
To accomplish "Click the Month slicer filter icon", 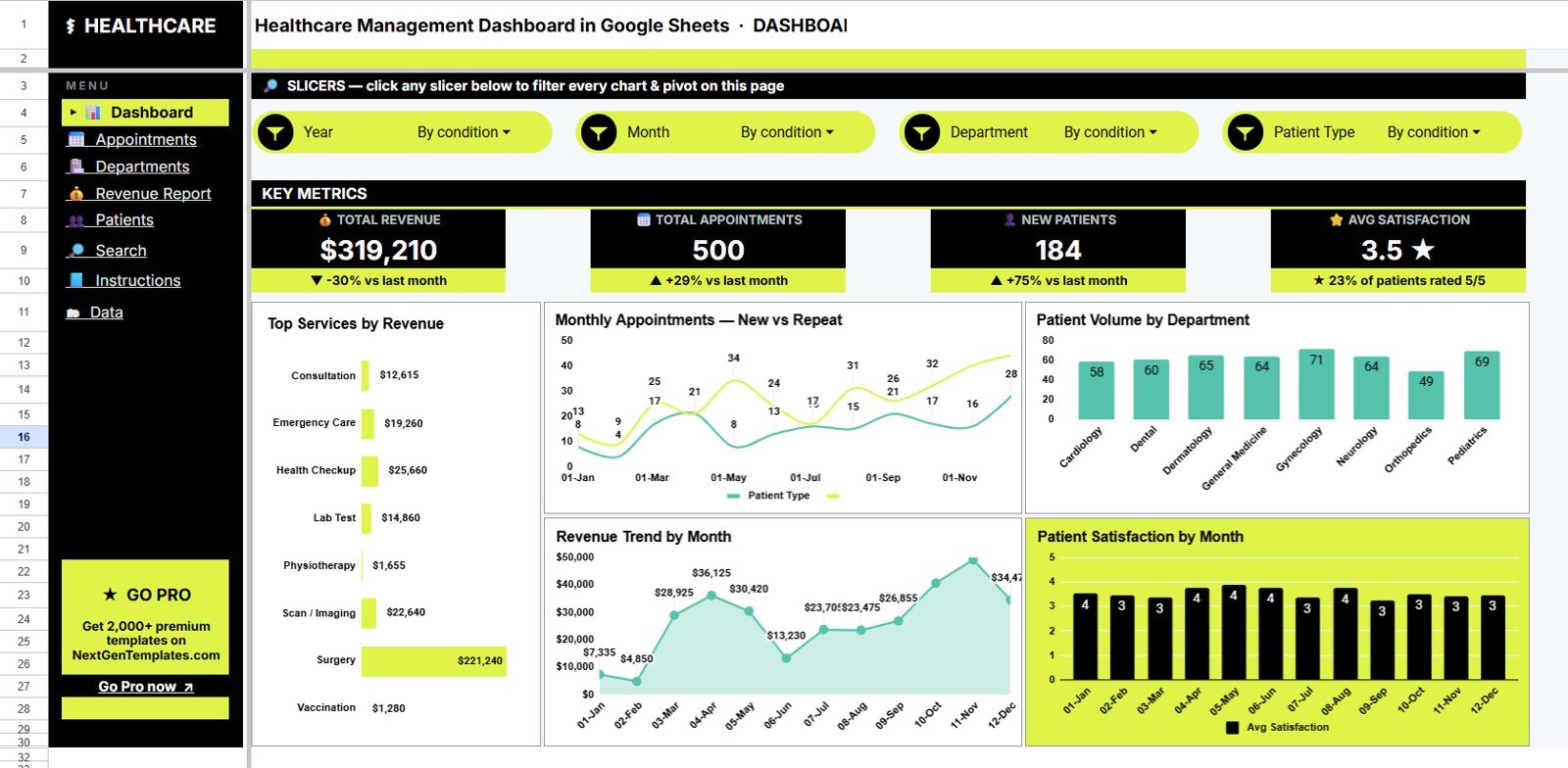I will coord(598,132).
